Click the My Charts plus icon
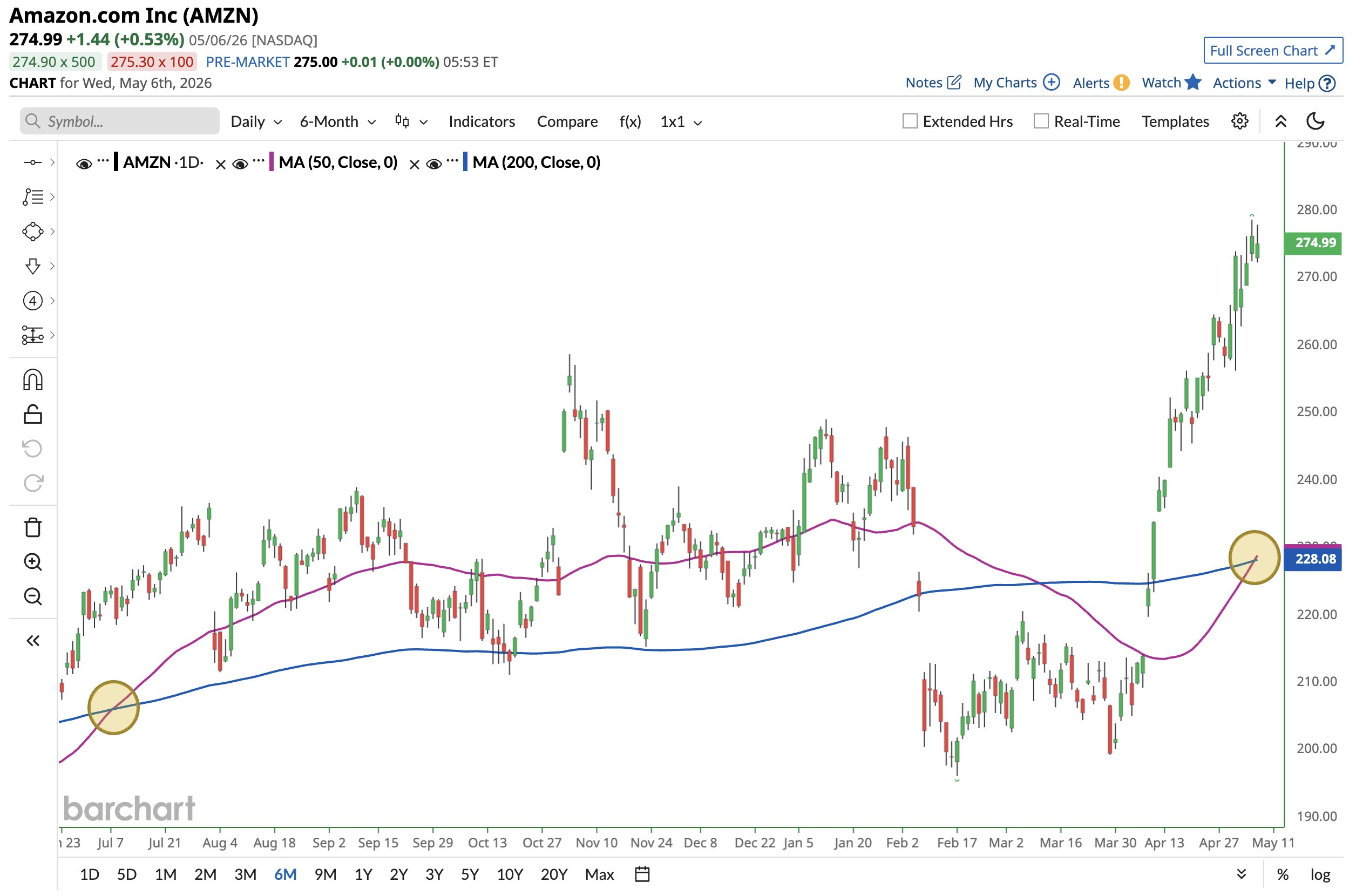This screenshot has height=896, width=1356. [1052, 82]
